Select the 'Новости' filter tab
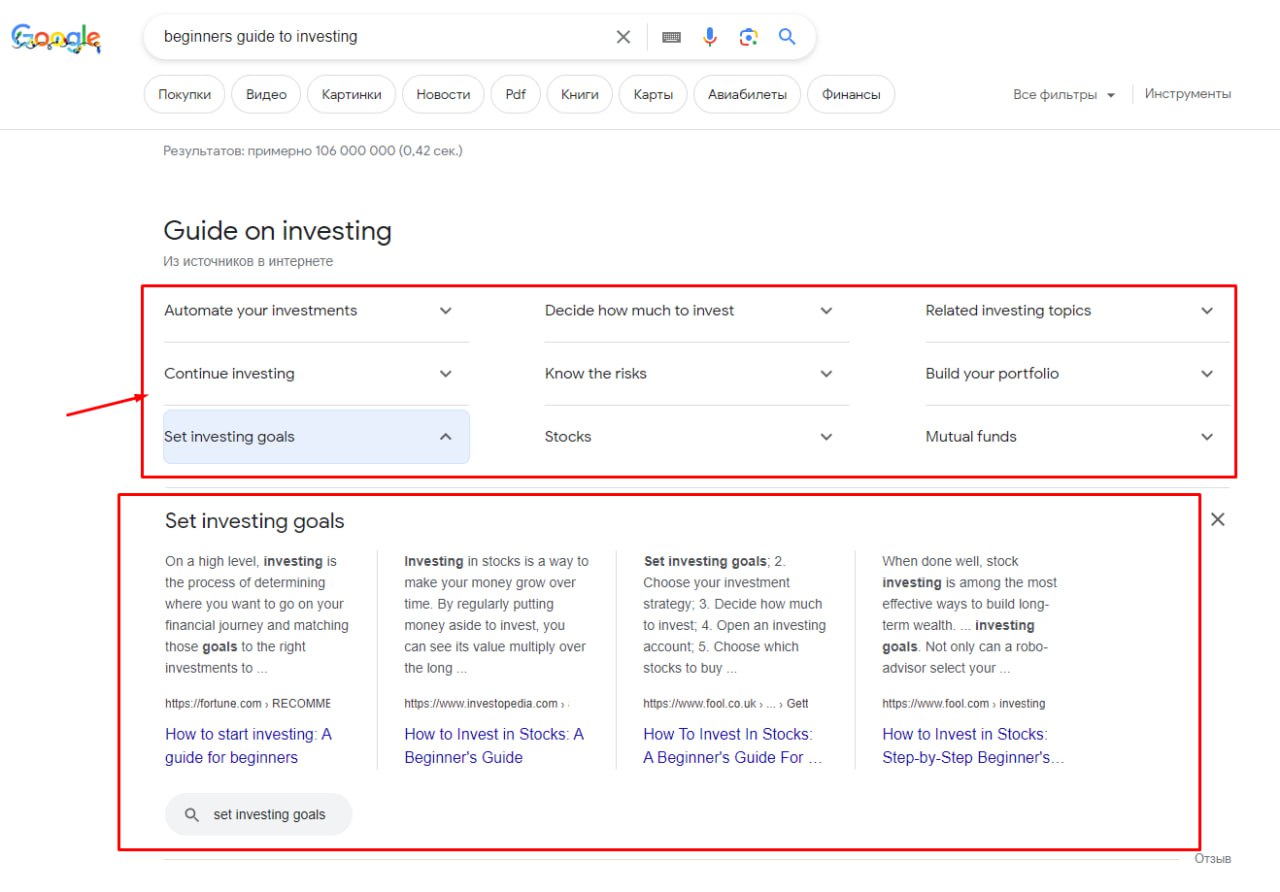The image size is (1280, 892). [443, 95]
